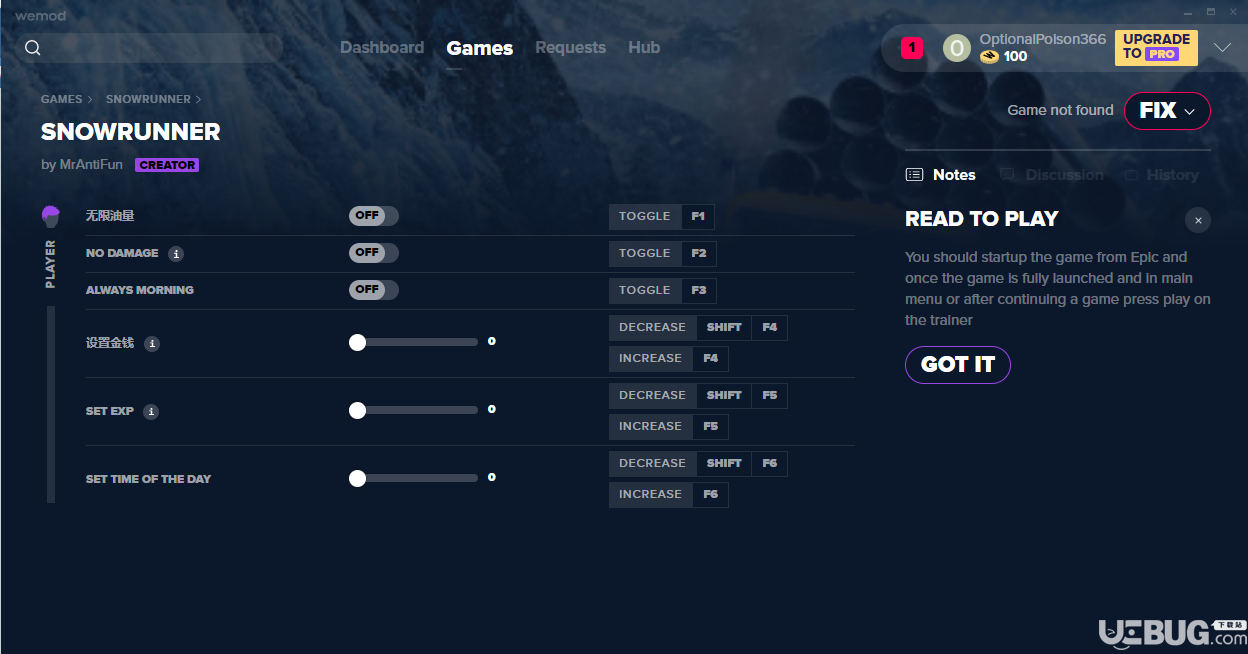1248x654 pixels.
Task: Click the GOT IT button
Action: point(958,365)
